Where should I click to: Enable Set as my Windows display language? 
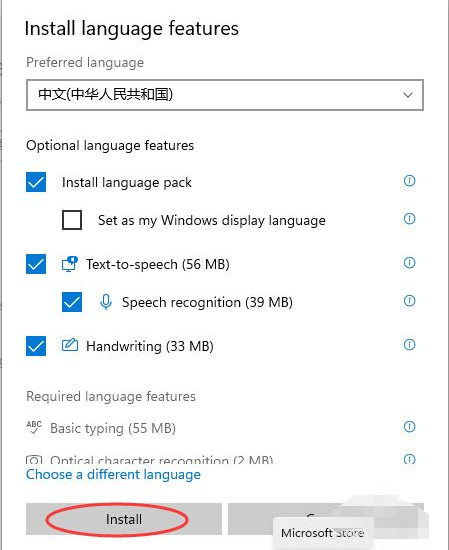tap(72, 220)
